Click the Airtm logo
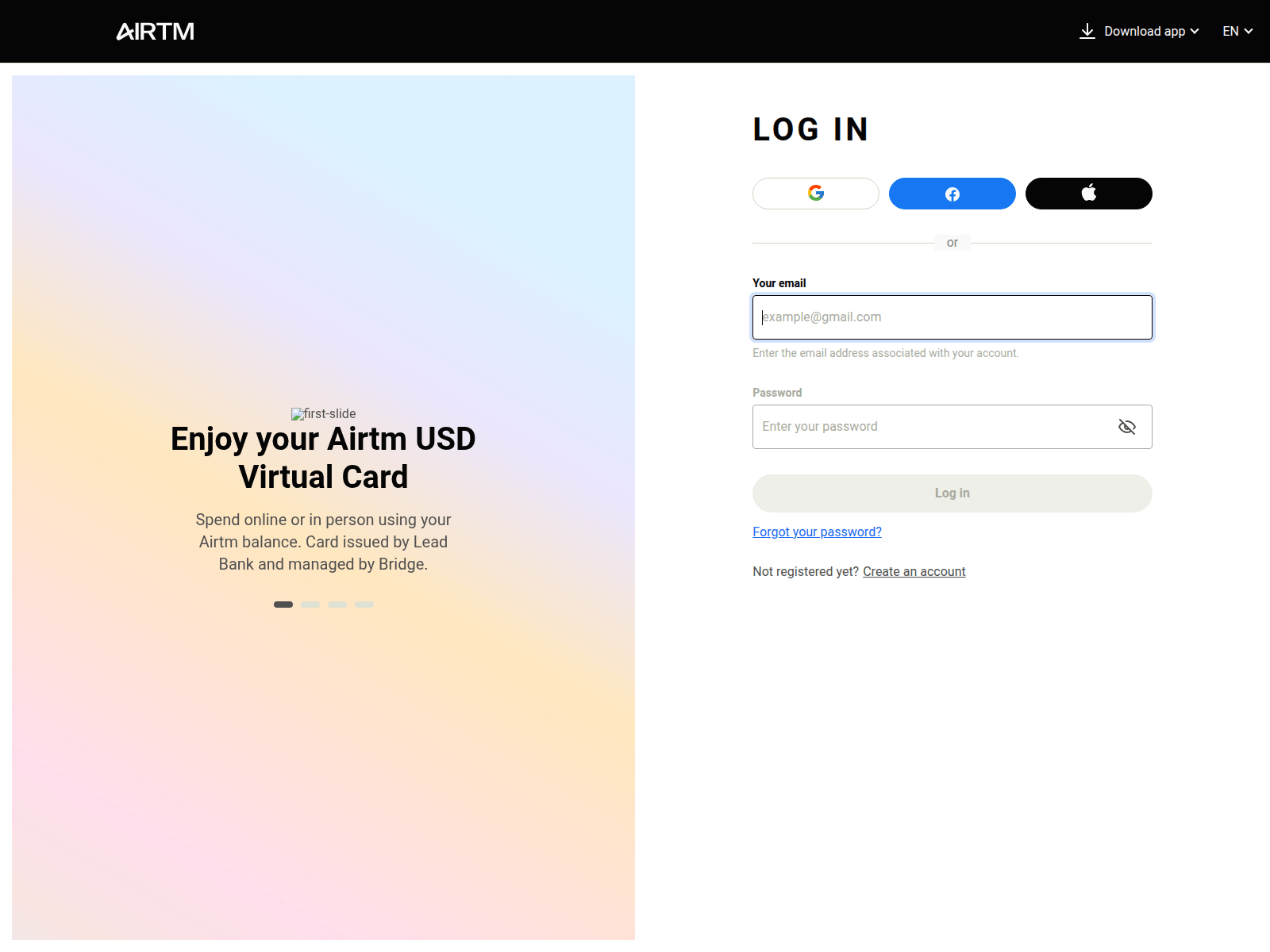1270x952 pixels. point(156,32)
